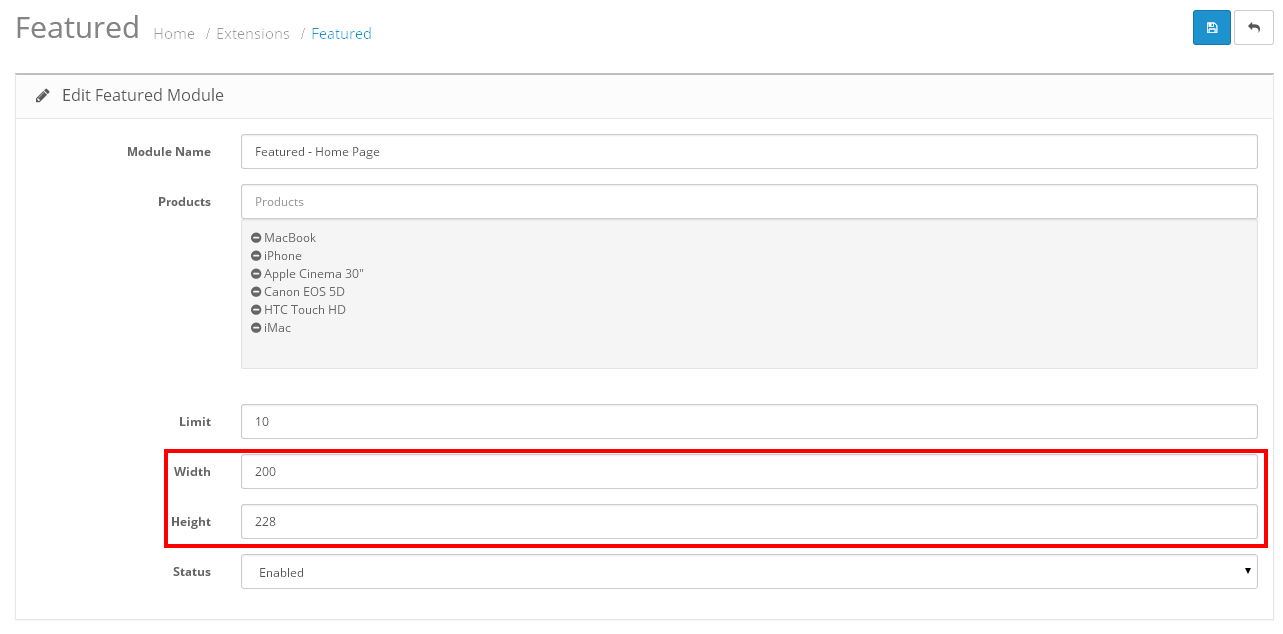Click the pencil icon beside Edit Featured Module
The height and width of the screenshot is (634, 1283).
43,96
